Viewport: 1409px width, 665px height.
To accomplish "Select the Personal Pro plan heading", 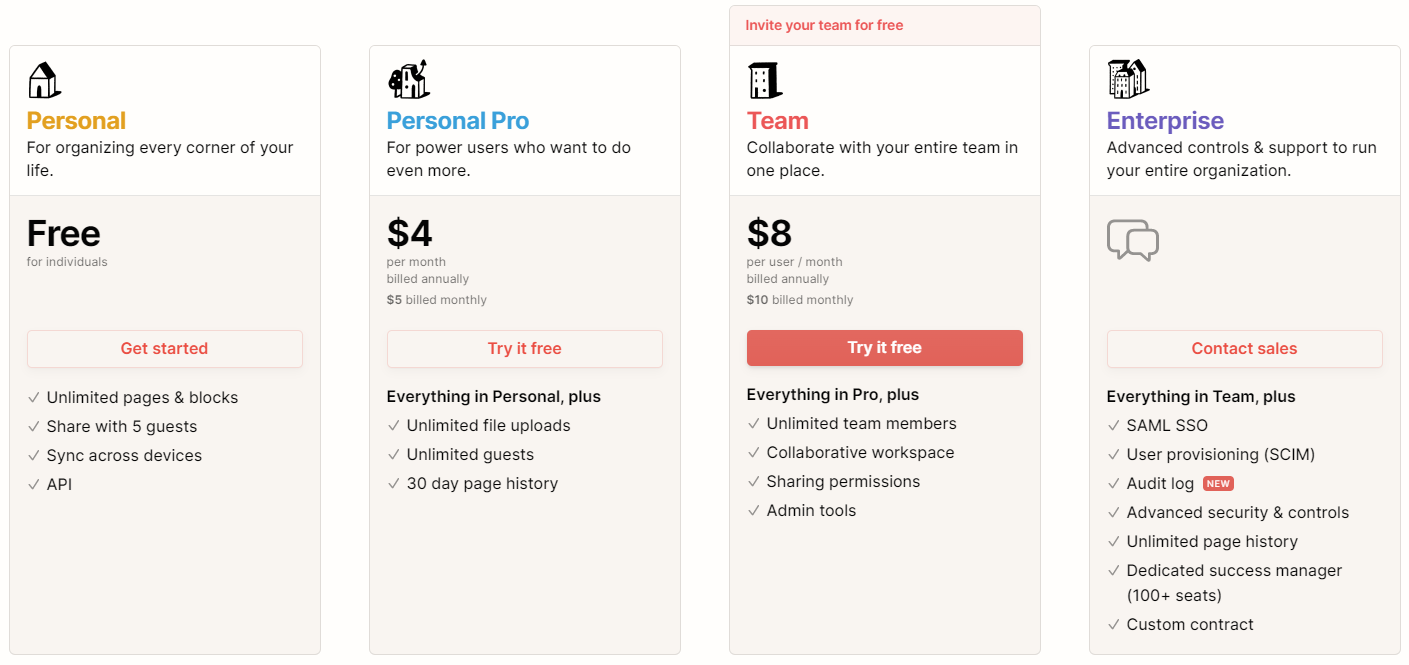I will click(x=457, y=121).
